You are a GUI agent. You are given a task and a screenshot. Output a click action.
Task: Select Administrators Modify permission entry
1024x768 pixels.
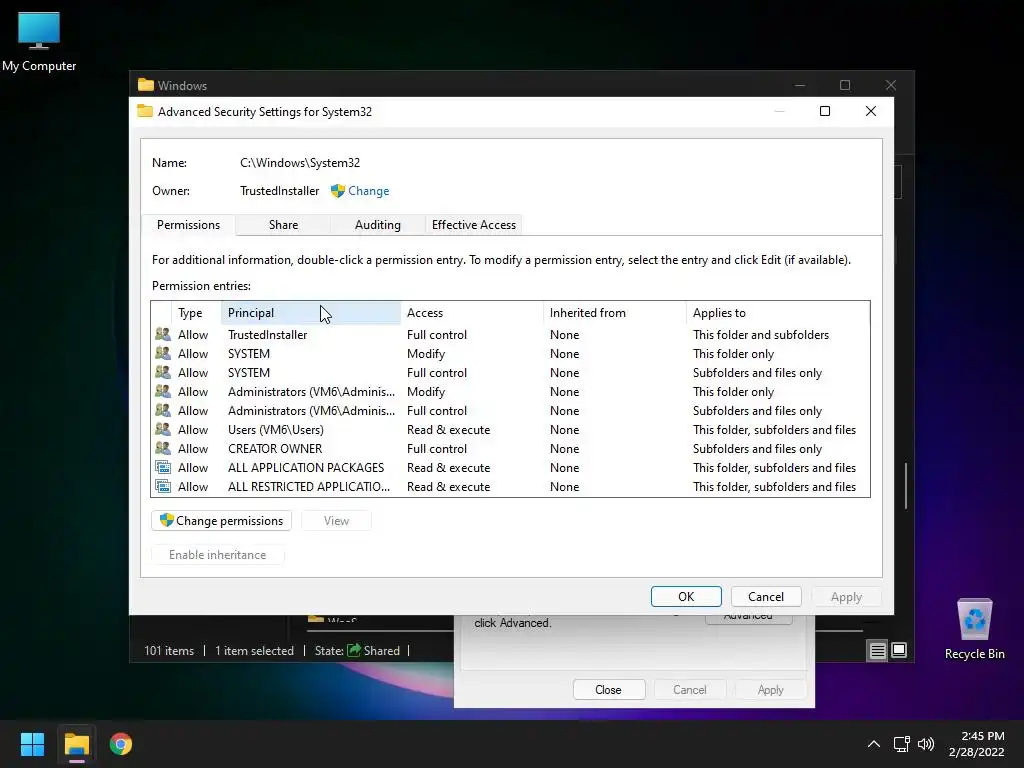(x=510, y=391)
